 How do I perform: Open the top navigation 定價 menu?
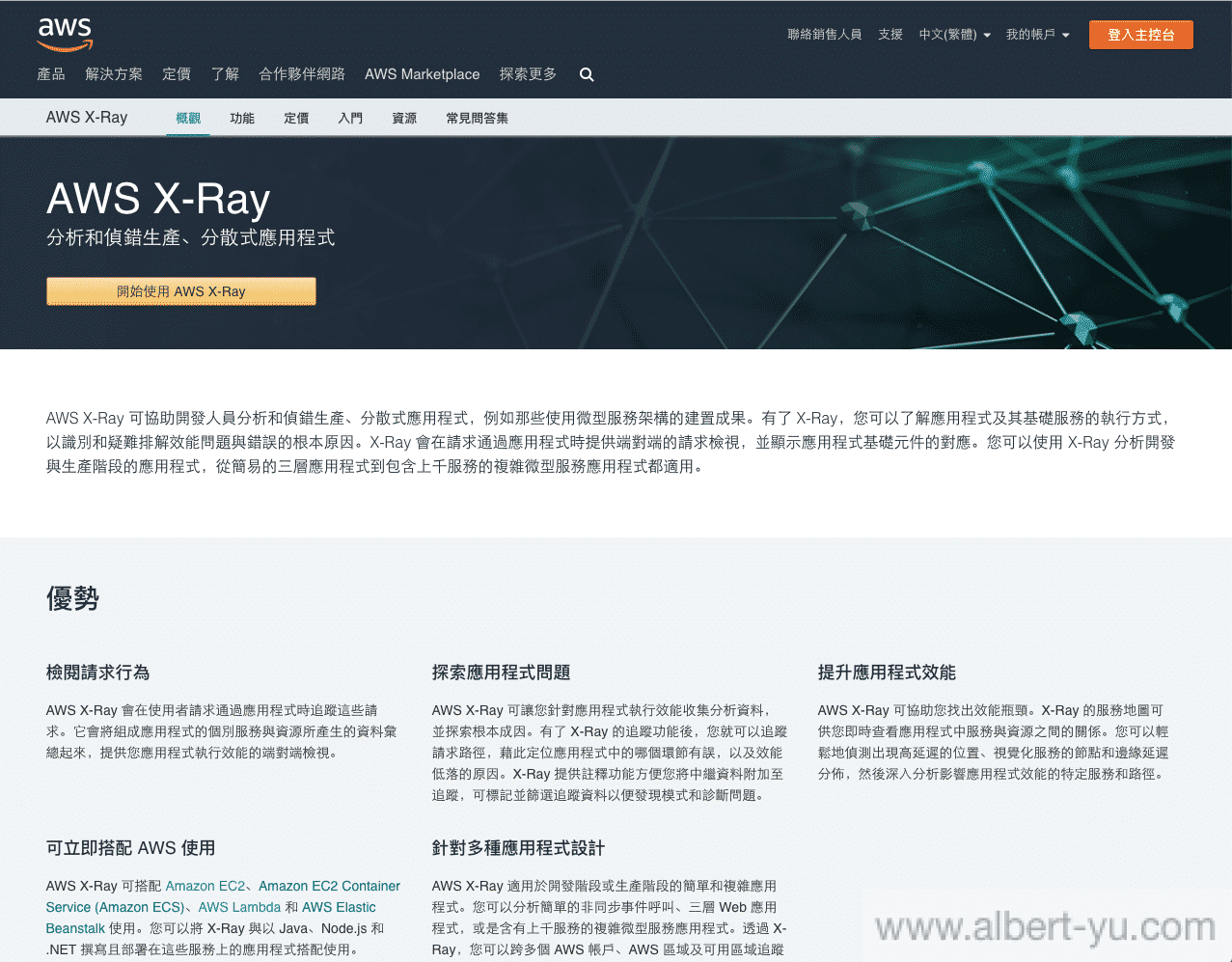coord(177,74)
